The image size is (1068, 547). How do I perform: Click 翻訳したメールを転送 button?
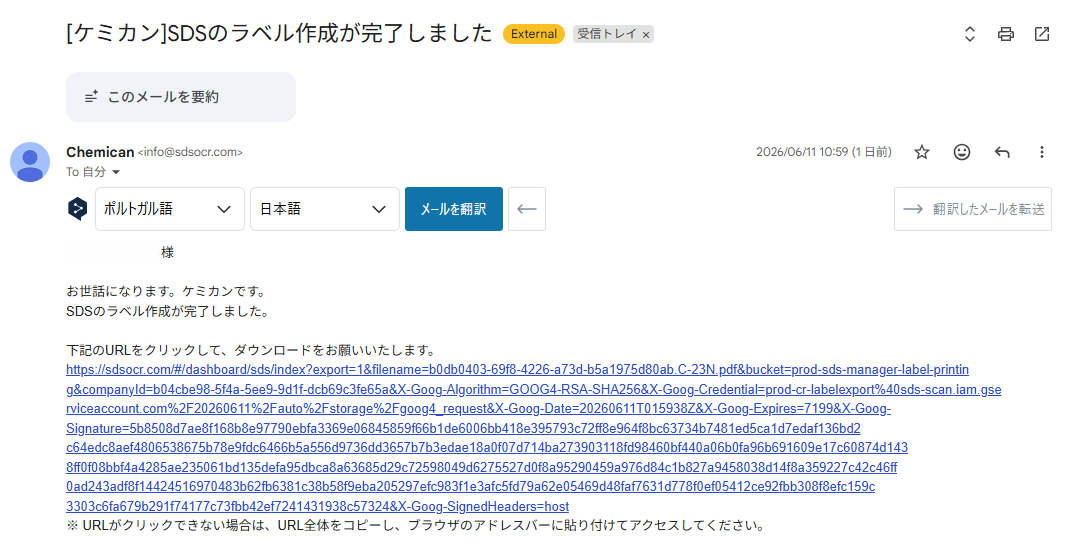pos(973,209)
